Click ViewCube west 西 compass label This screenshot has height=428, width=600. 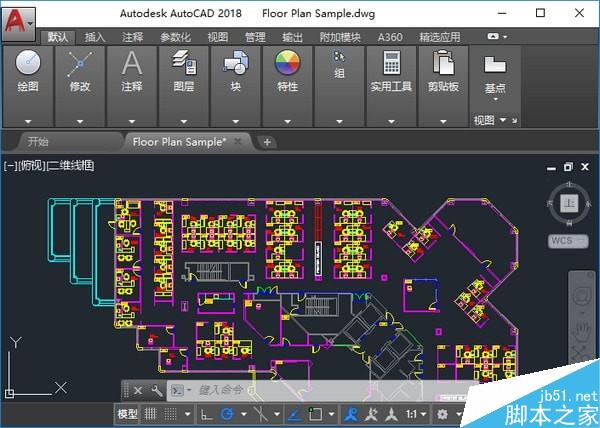point(550,204)
